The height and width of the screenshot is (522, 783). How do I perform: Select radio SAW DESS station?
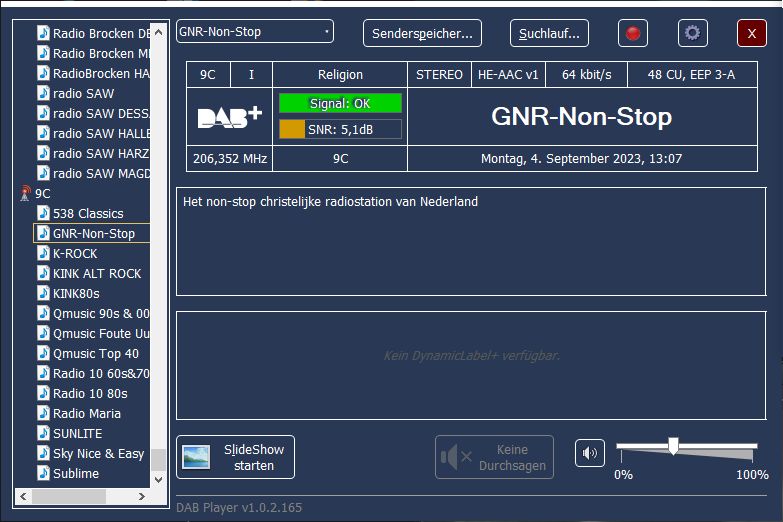click(x=101, y=113)
